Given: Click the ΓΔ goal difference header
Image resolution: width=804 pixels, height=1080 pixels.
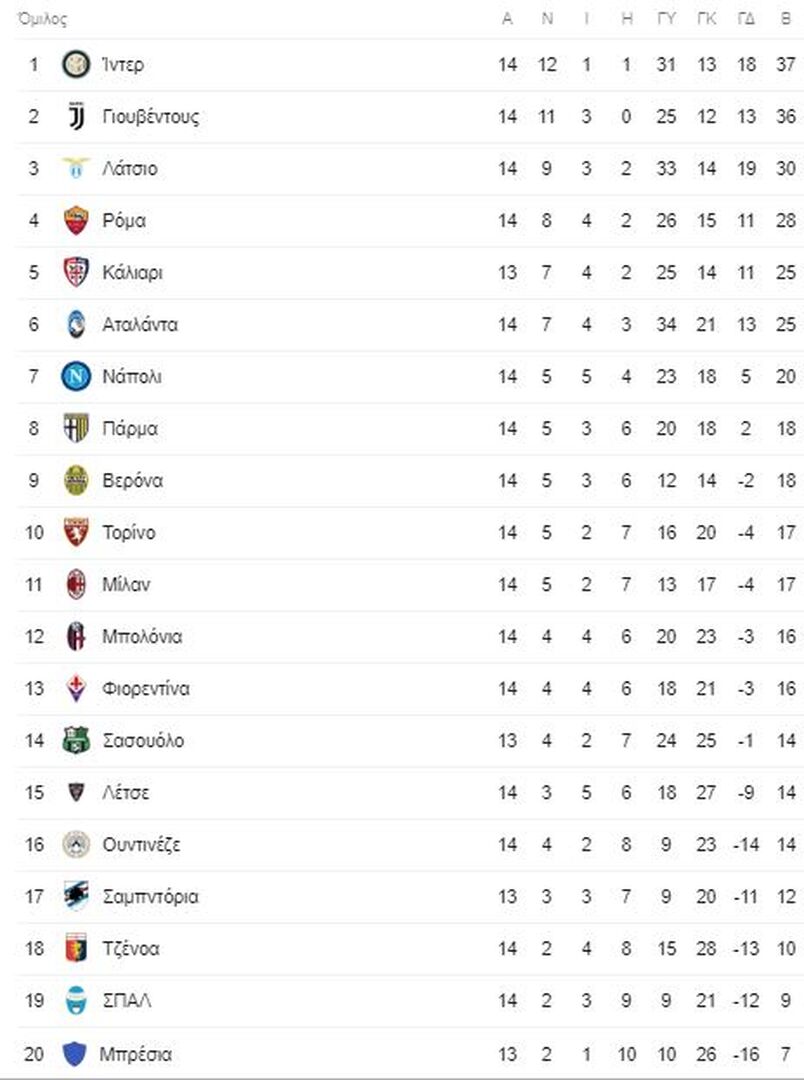Looking at the screenshot, I should [x=746, y=20].
